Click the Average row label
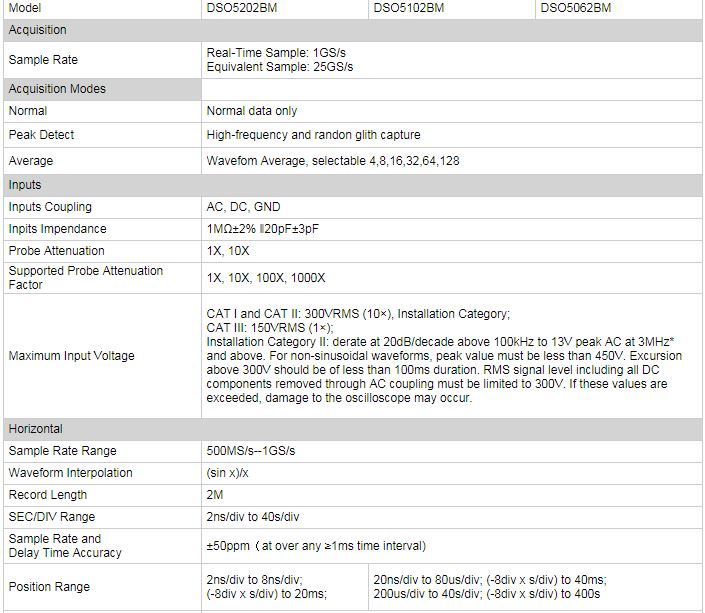 (31, 161)
